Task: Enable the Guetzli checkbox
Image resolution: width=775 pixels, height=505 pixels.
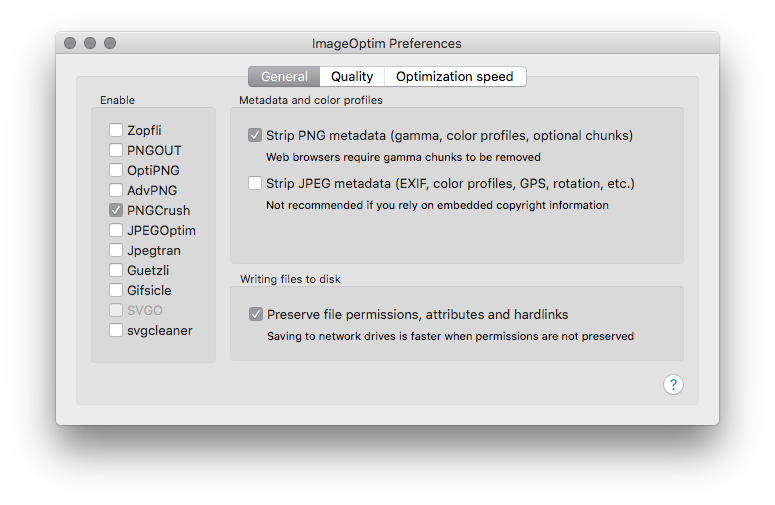Action: click(116, 270)
